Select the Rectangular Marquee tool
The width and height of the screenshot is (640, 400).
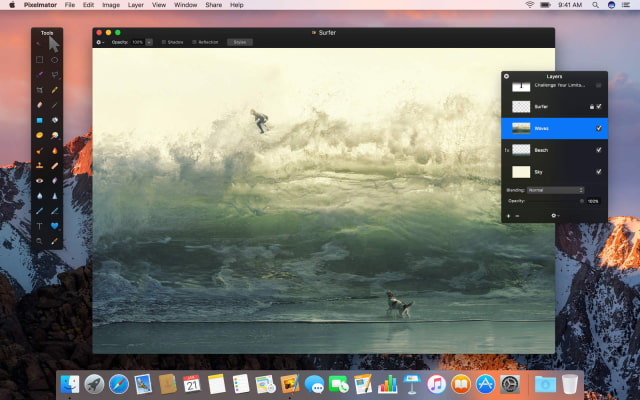click(40, 60)
